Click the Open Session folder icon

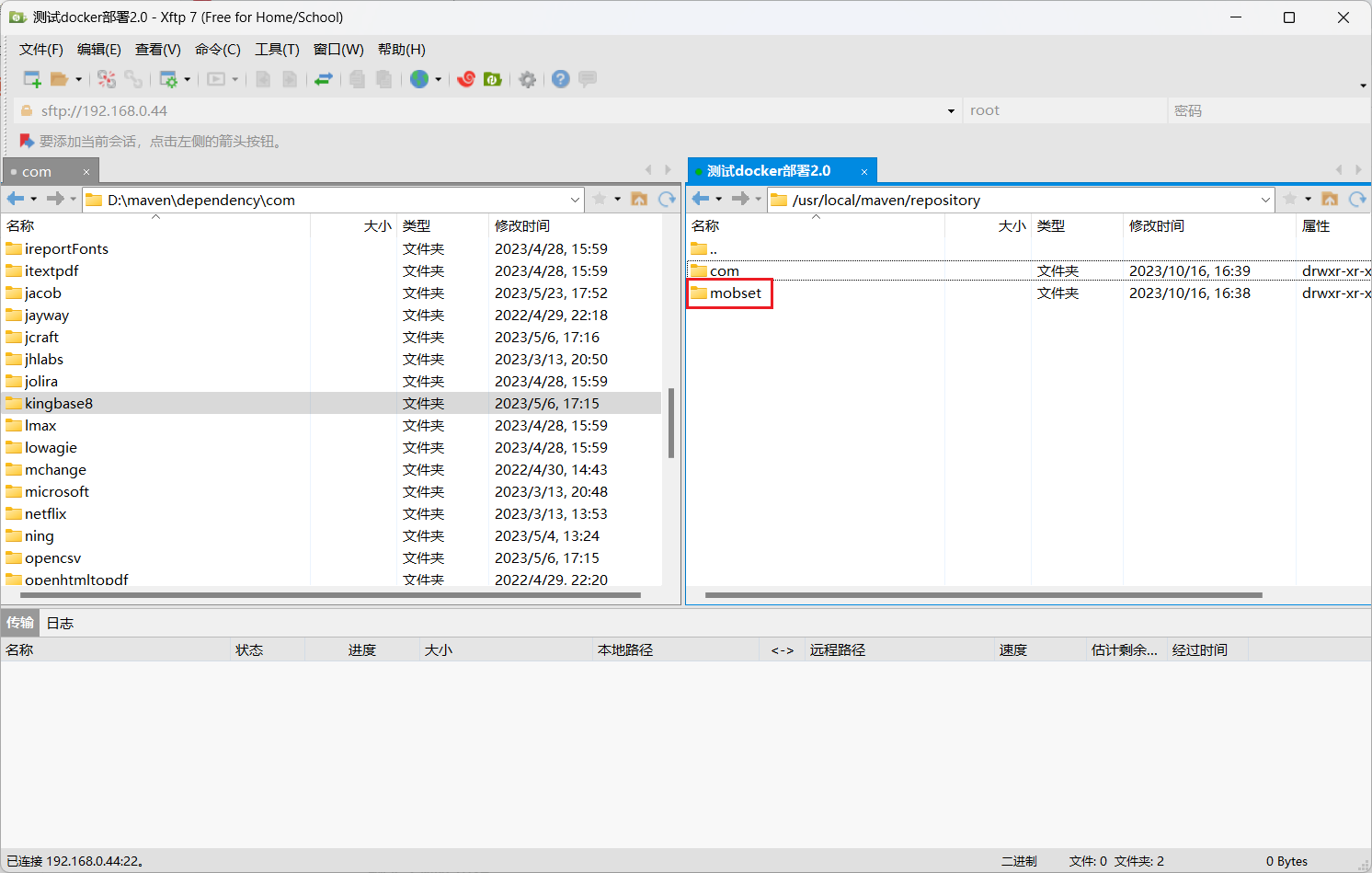(59, 79)
